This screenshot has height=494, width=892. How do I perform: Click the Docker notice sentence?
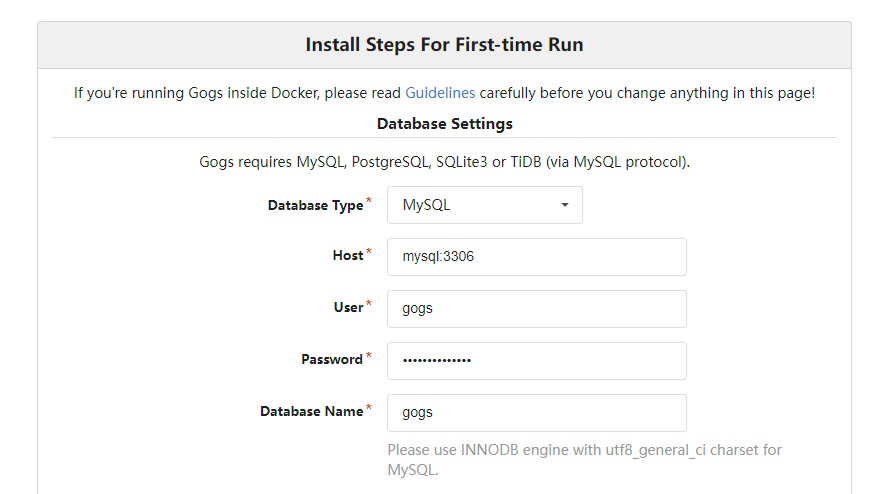pos(444,93)
